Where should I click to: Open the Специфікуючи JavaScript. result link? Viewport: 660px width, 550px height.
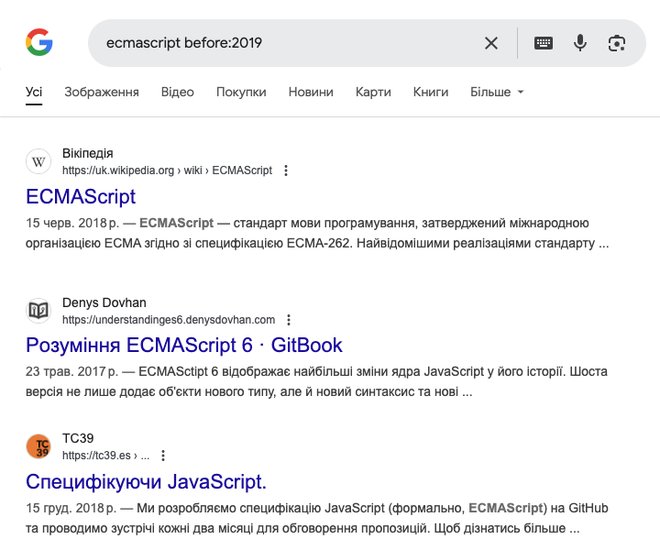coord(146,481)
